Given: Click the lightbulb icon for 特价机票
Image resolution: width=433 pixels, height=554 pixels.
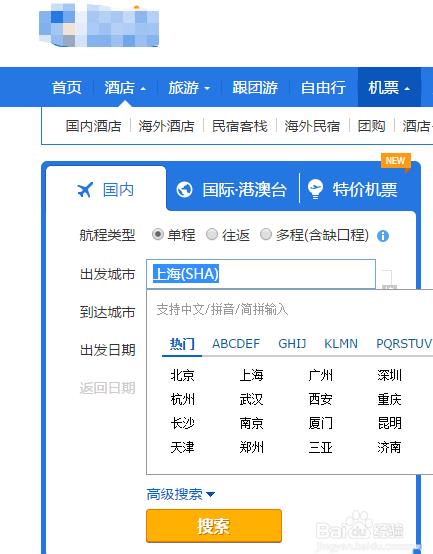Looking at the screenshot, I should click(x=315, y=189).
